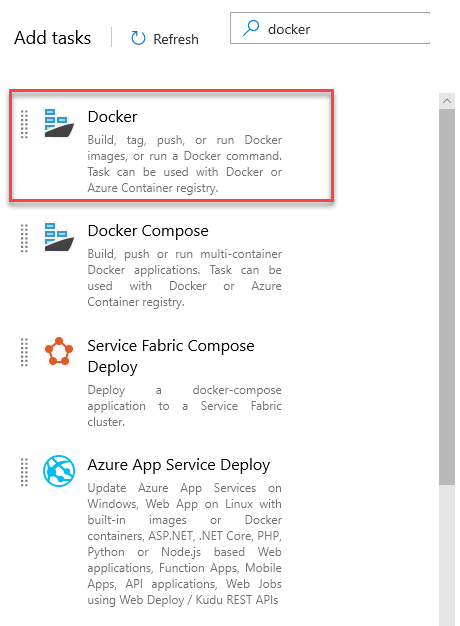Image resolution: width=460 pixels, height=626 pixels.
Task: Click the magnifier icon in search box
Action: [251, 28]
